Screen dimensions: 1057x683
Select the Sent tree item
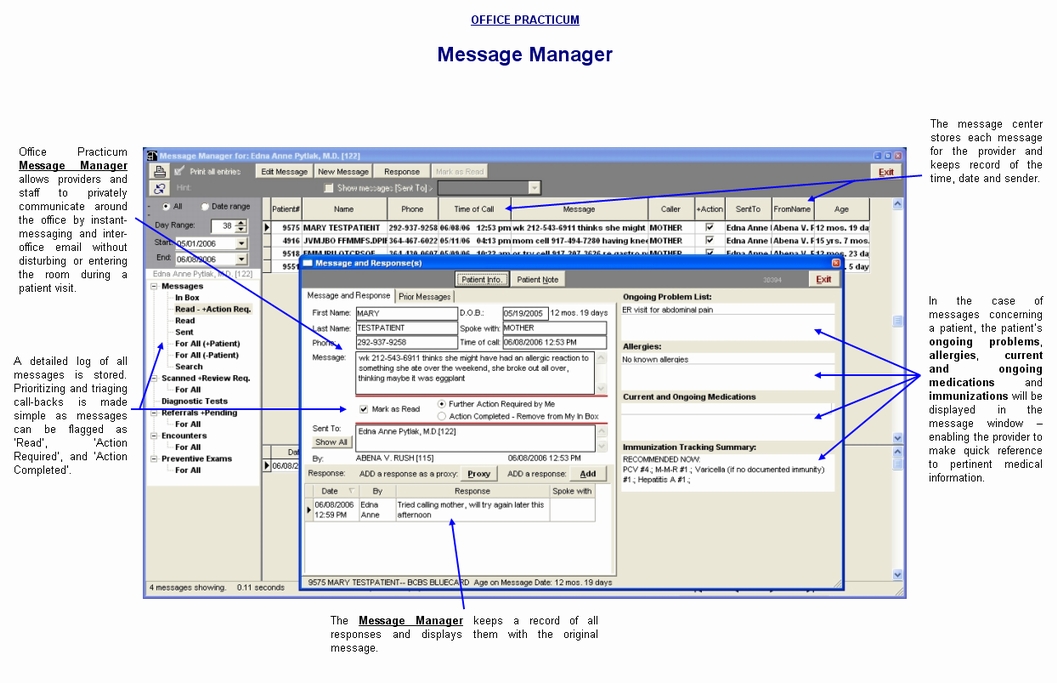coord(184,332)
